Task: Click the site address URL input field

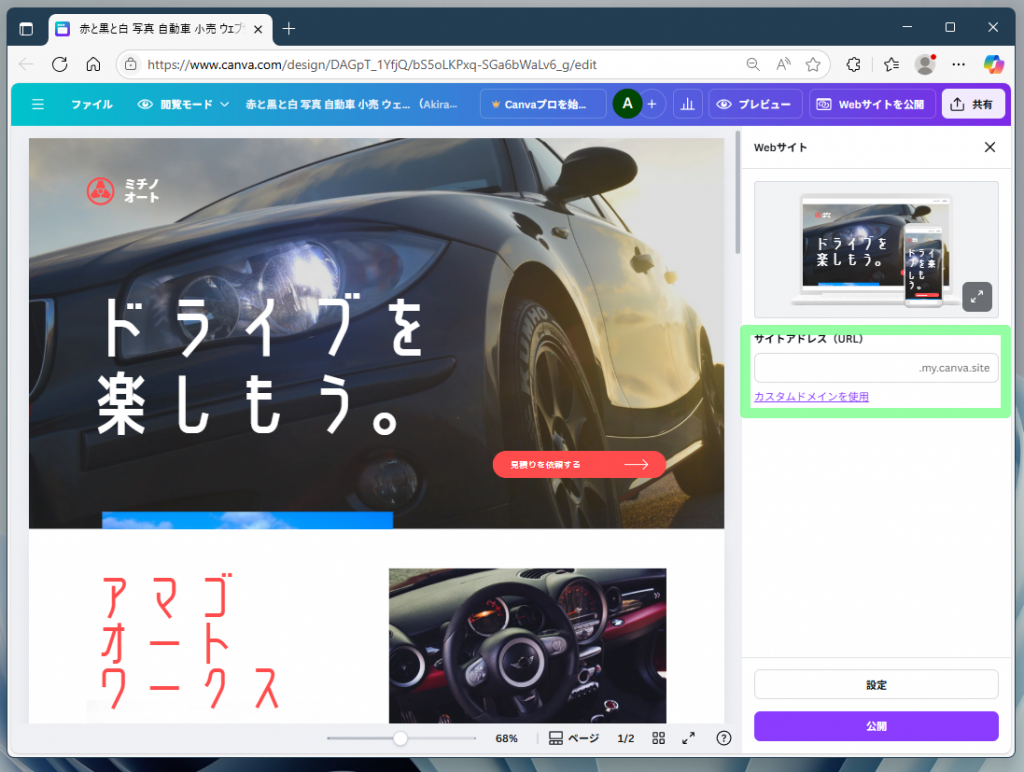Action: [x=875, y=368]
